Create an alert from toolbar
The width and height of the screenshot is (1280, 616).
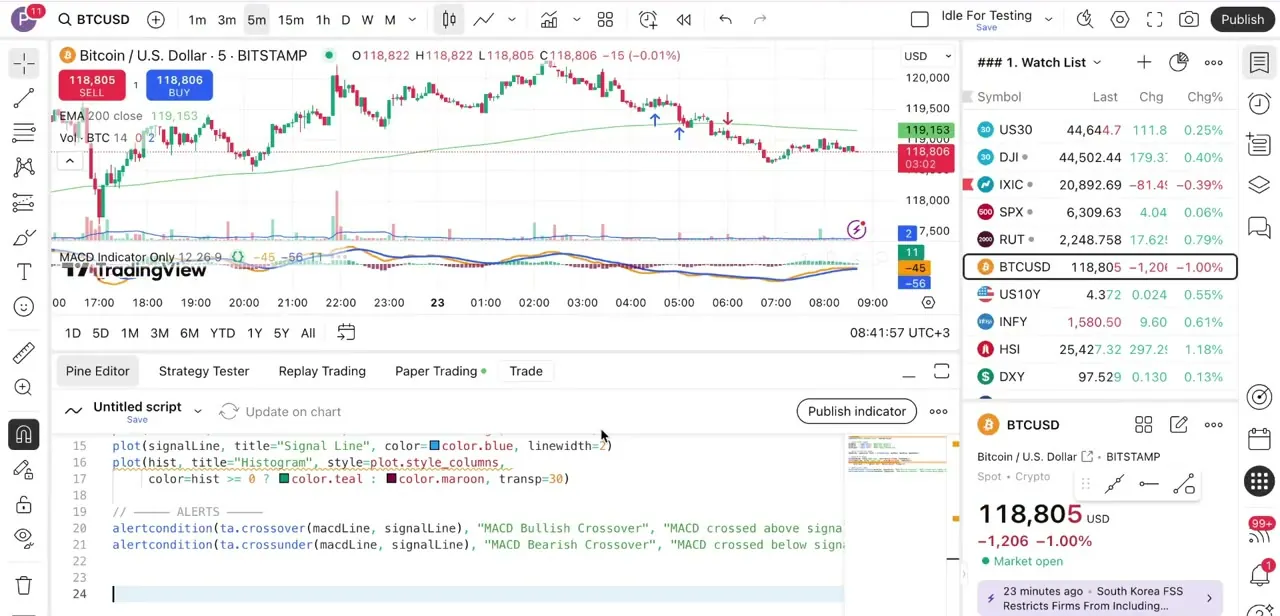click(648, 19)
